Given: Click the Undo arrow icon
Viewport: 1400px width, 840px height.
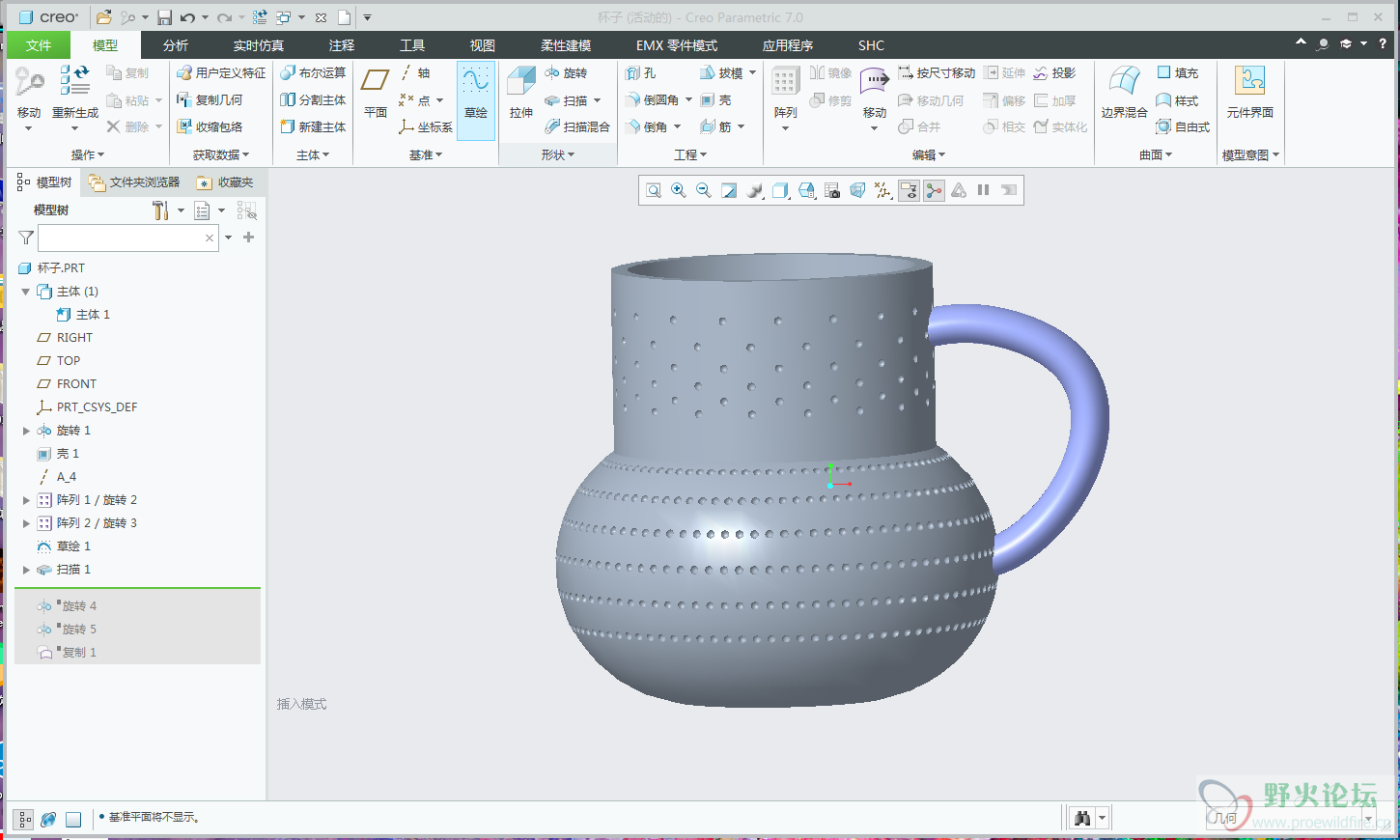Looking at the screenshot, I should 187,17.
